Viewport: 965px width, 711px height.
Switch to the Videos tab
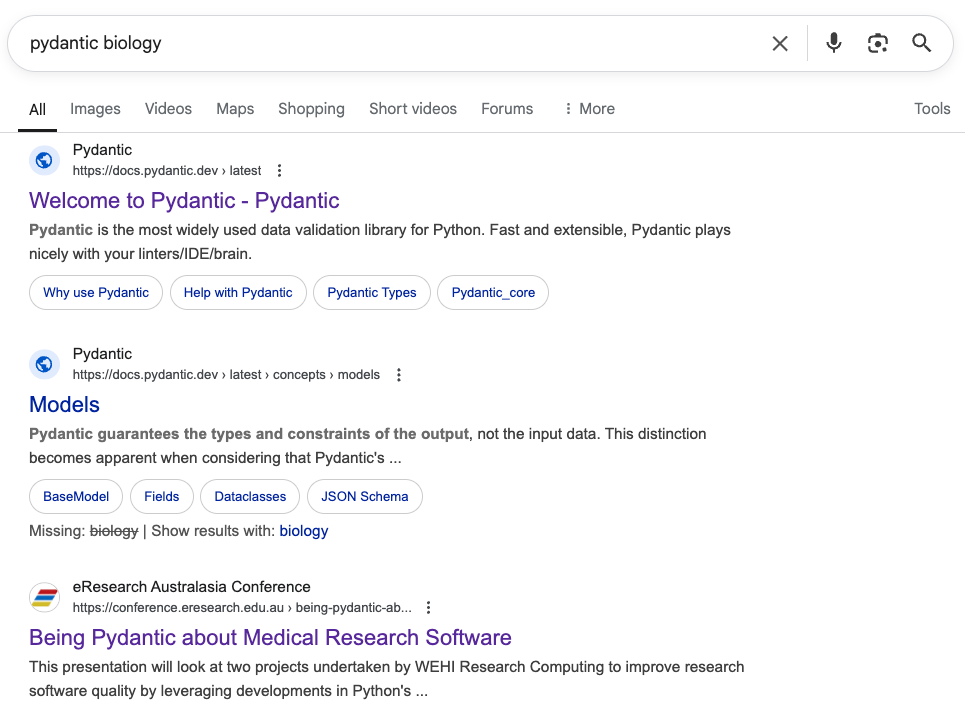click(169, 109)
